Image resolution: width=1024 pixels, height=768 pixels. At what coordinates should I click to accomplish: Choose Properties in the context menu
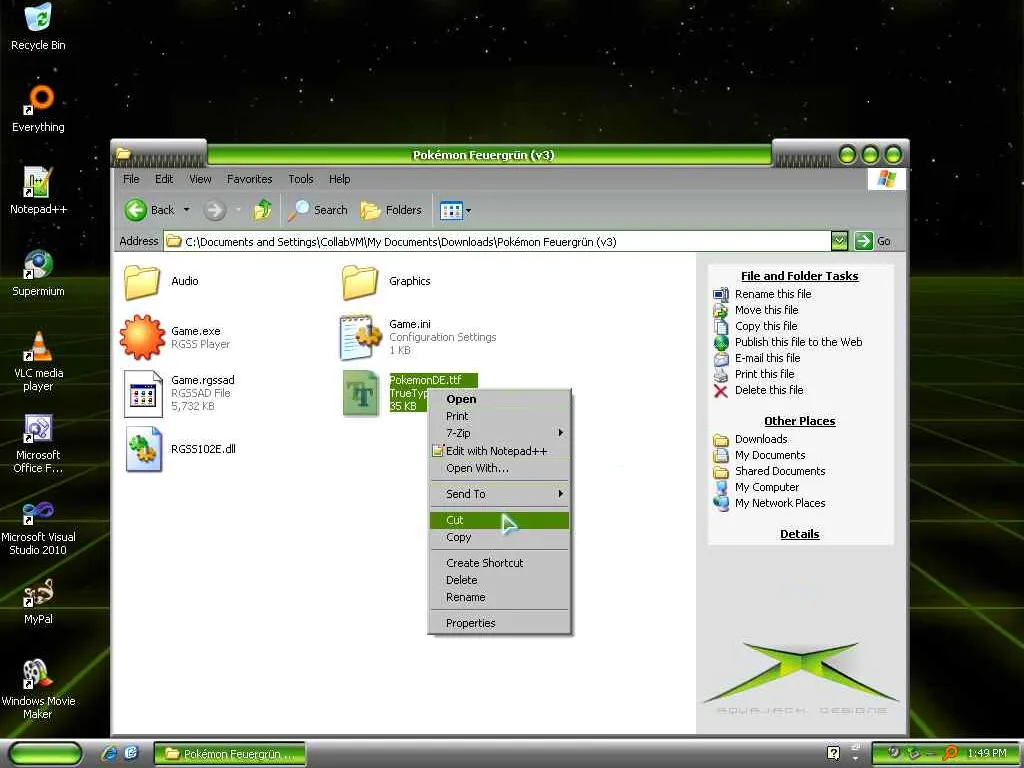point(500,623)
